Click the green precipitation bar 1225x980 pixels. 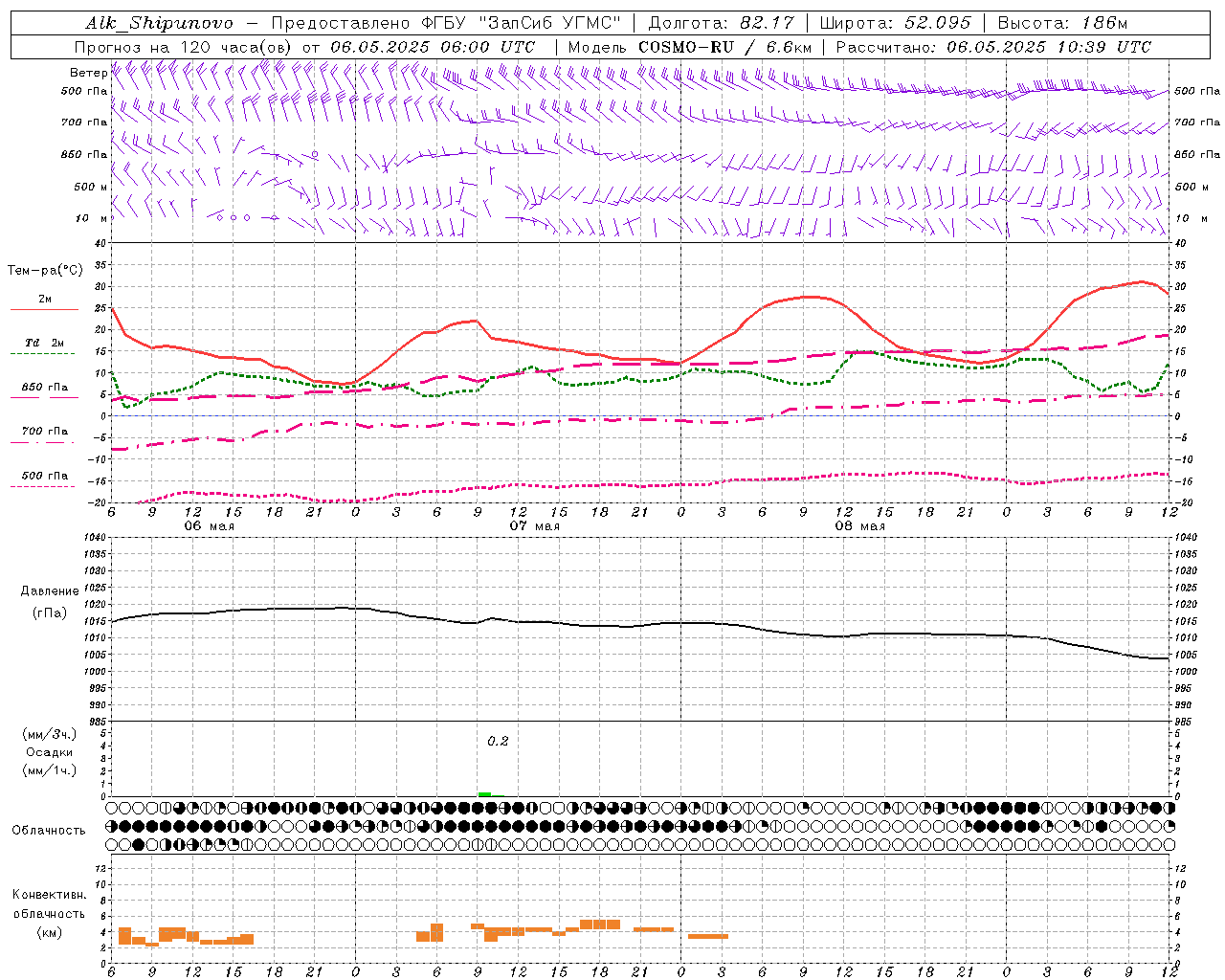click(x=484, y=794)
